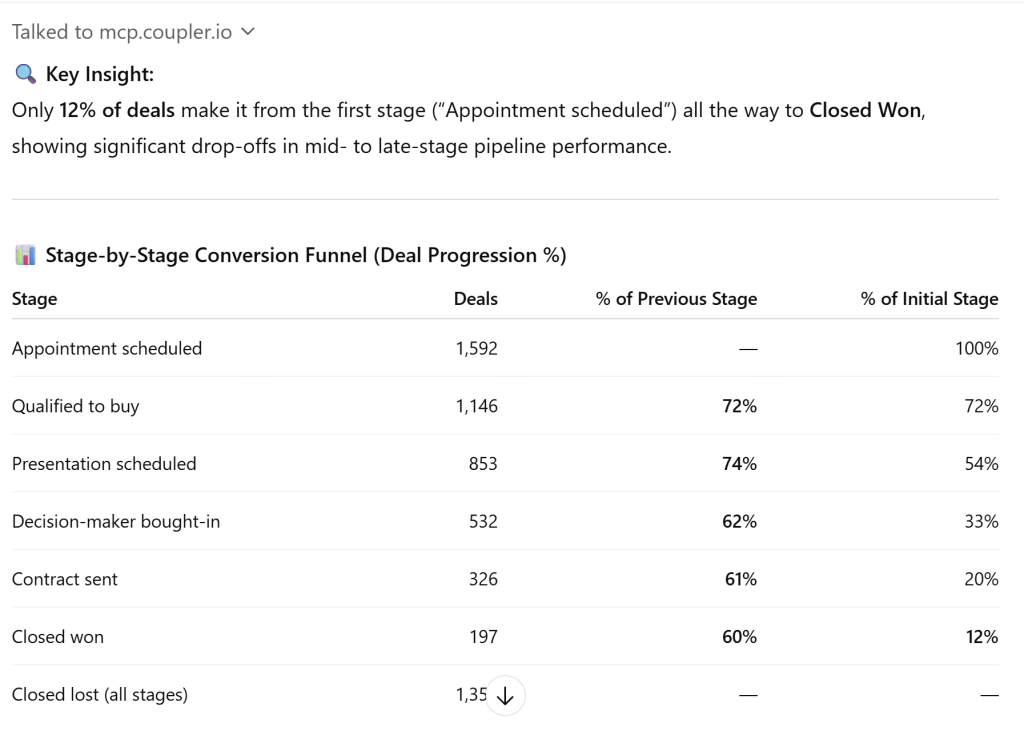
Task: Click the 'Decision-maker bought-in' stage label
Action: 116,522
